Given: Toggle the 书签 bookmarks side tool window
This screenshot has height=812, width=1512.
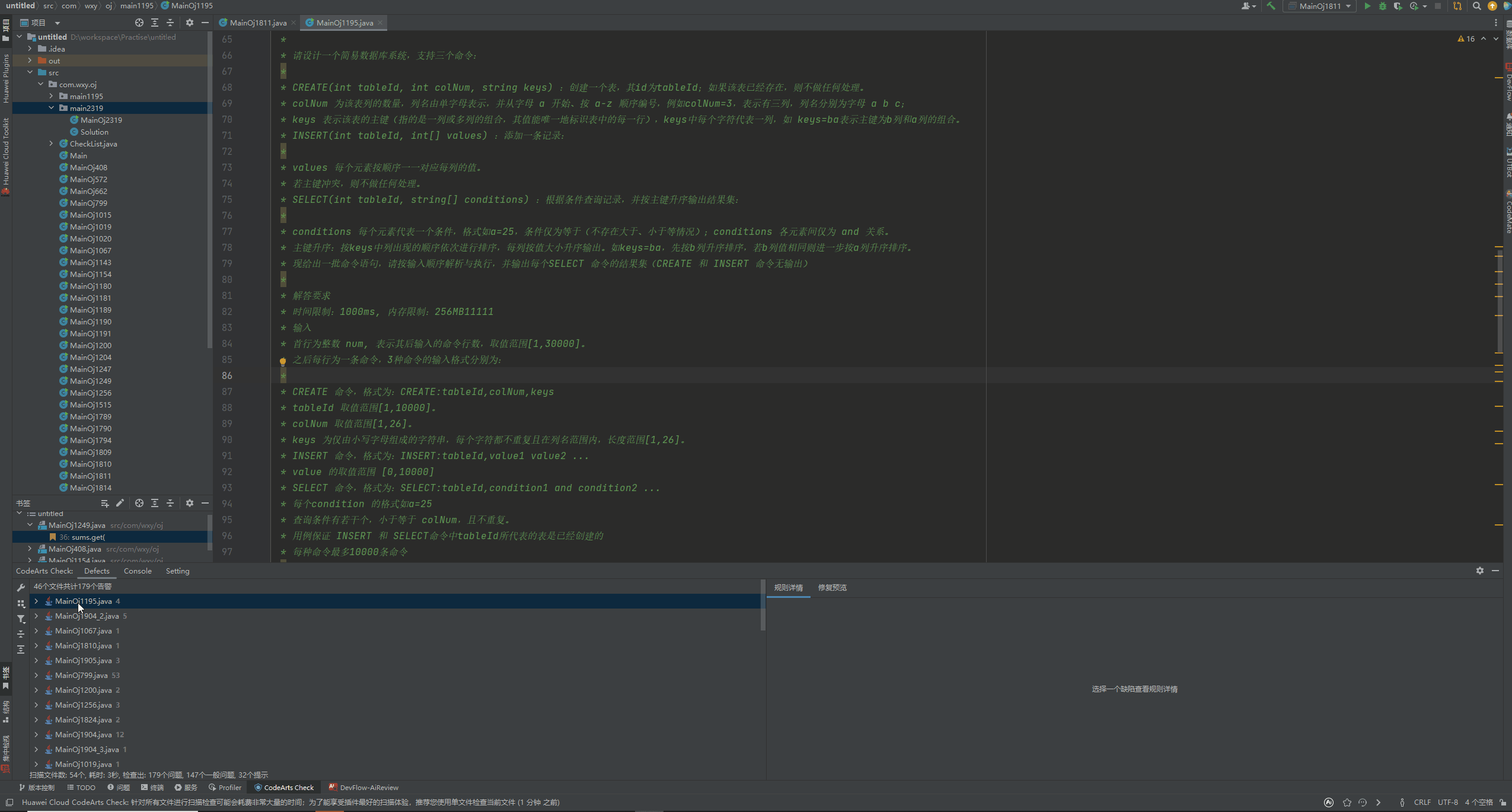Looking at the screenshot, I should (6, 678).
